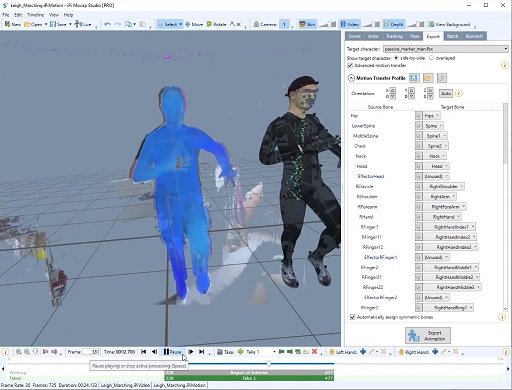Click the Skin opacity slider
The width and height of the screenshot is (512, 390).
(328, 24)
